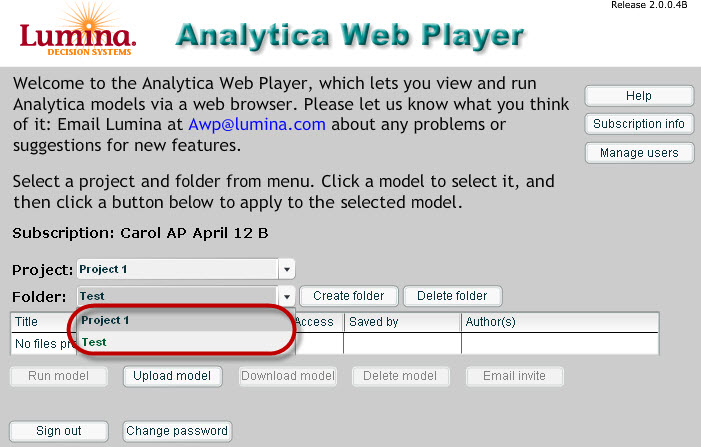Click the Delete model button
This screenshot has height=447, width=701.
(x=400, y=376)
